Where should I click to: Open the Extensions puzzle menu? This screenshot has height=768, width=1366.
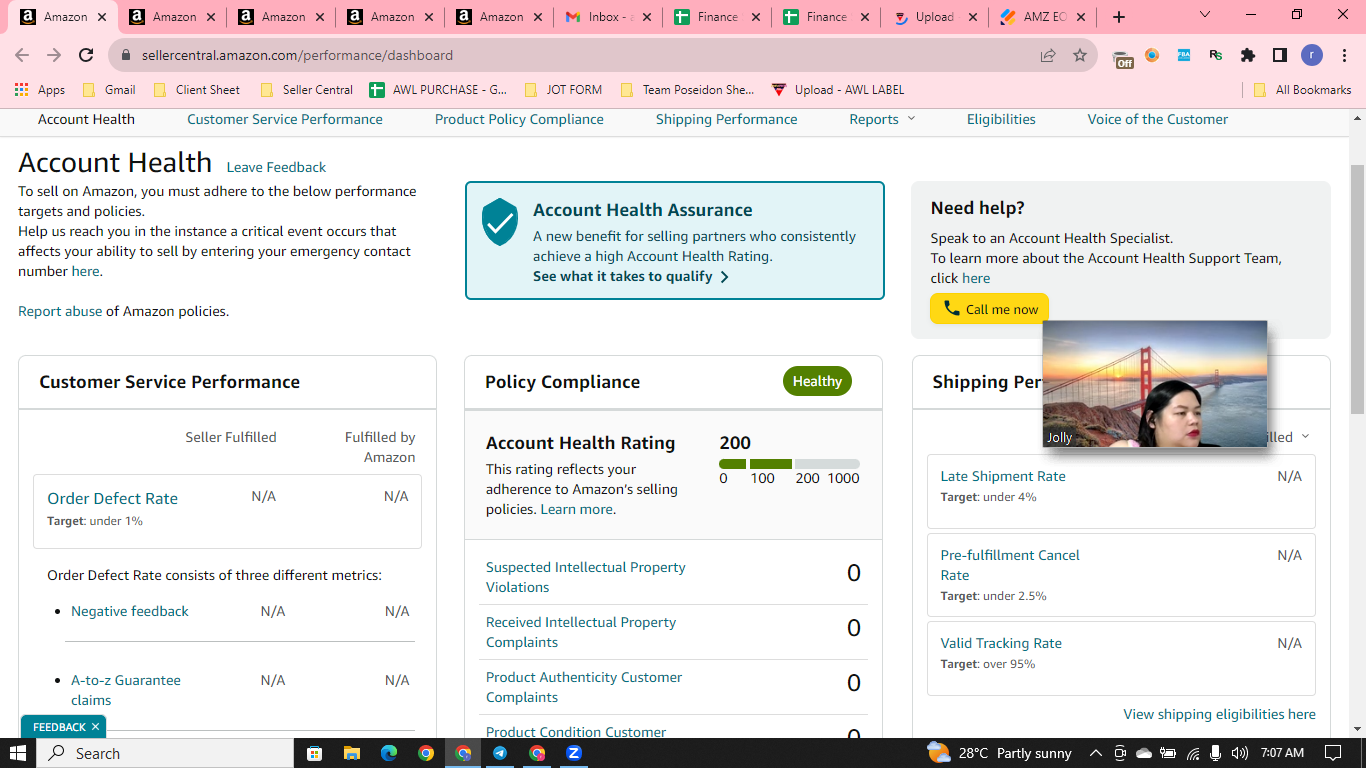tap(1248, 55)
